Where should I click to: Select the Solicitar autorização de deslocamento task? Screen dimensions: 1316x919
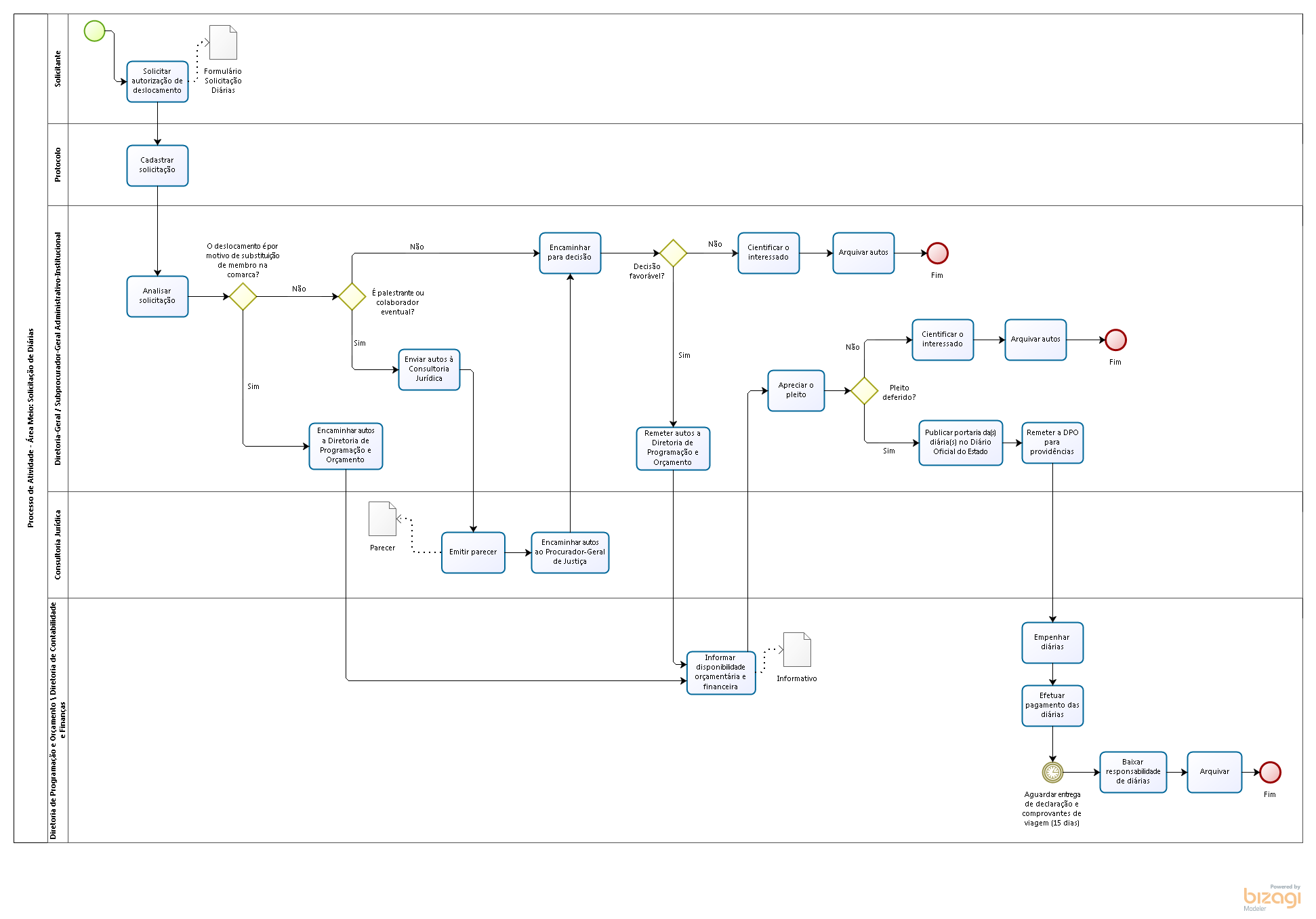pos(157,81)
